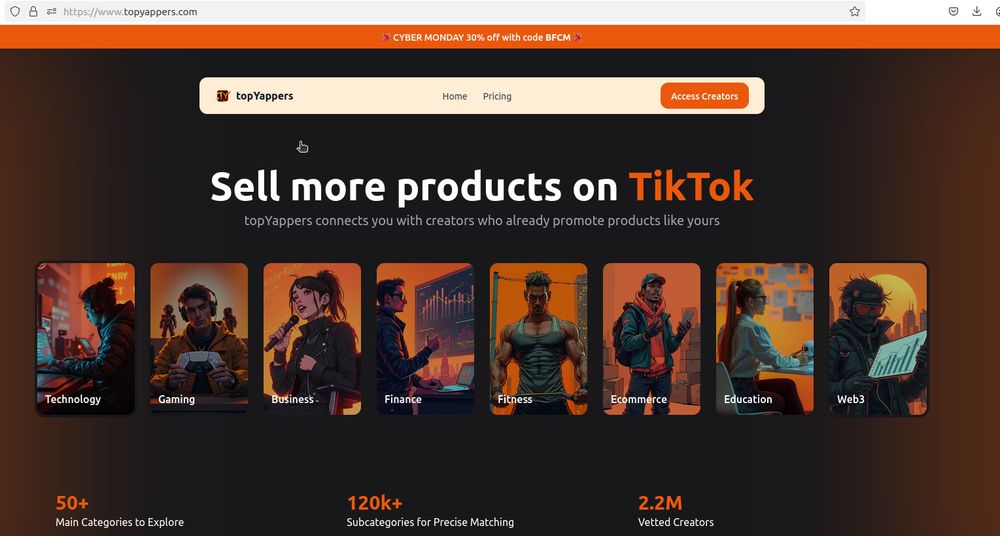Select the Gaming category card
The width and height of the screenshot is (1000, 536).
point(199,339)
